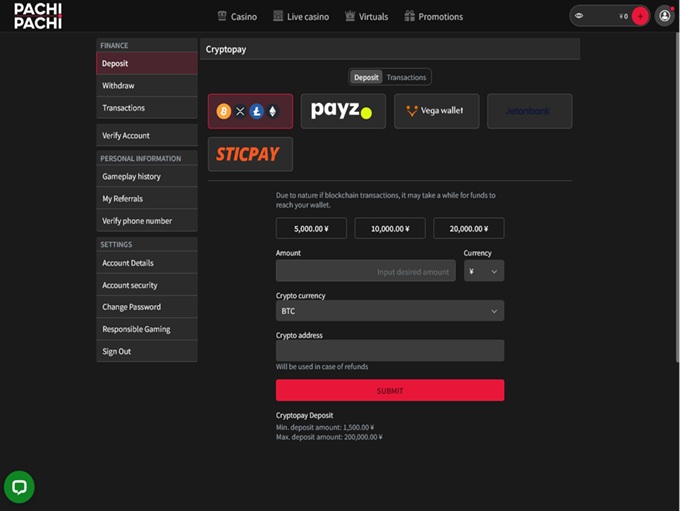Go to Promotions in top menu

click(433, 17)
